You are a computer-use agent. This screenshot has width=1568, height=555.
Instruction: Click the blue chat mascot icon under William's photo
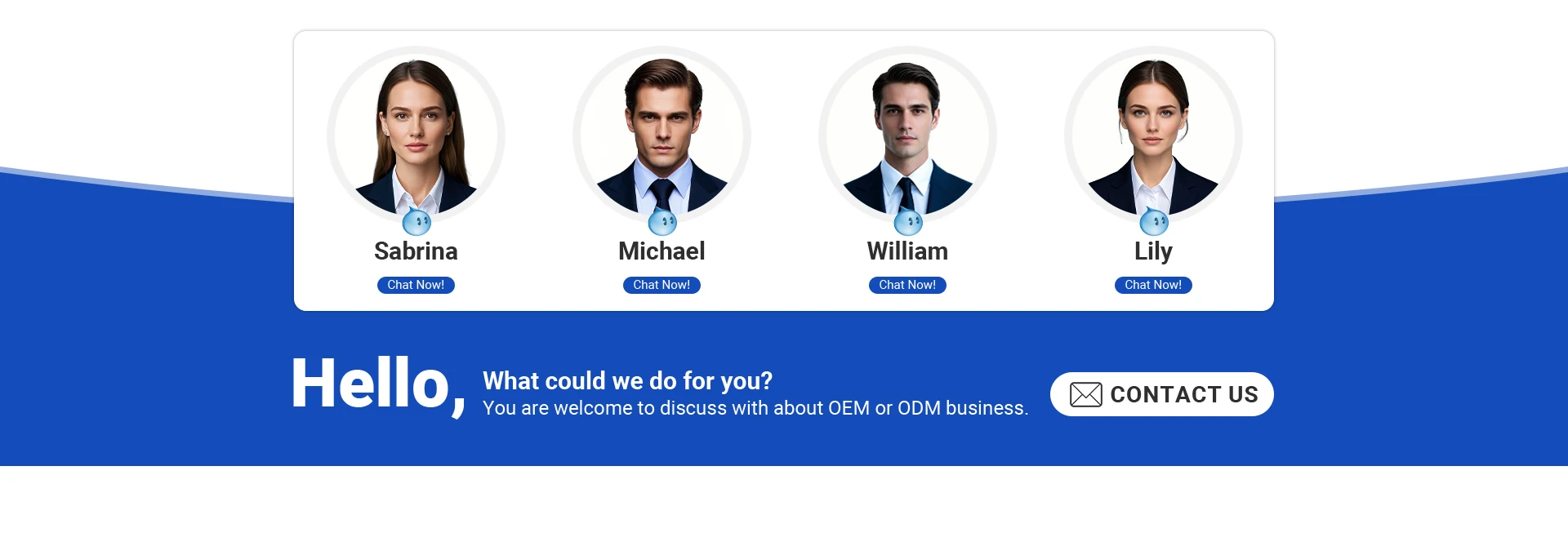908,221
